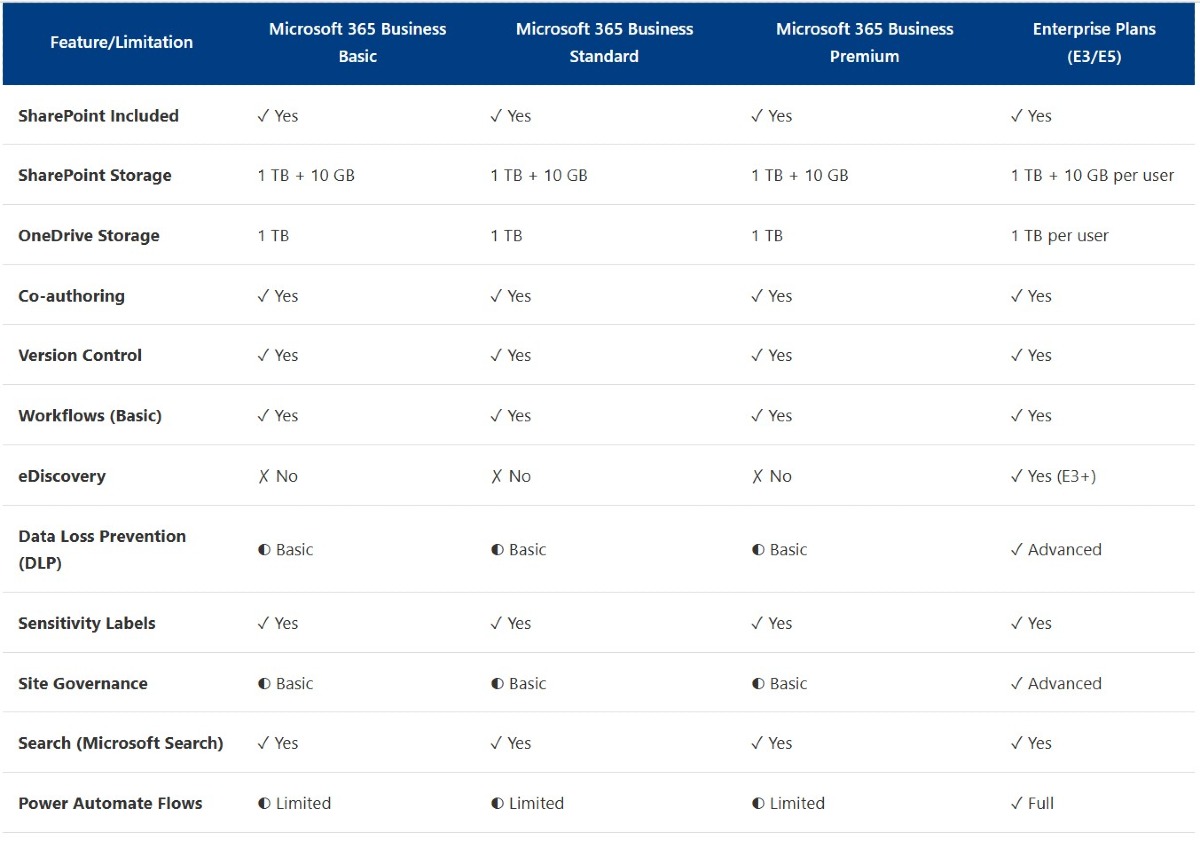Image resolution: width=1200 pixels, height=841 pixels.
Task: Click the half-circle icon for DLP under Business Basic
Action: click(x=264, y=549)
